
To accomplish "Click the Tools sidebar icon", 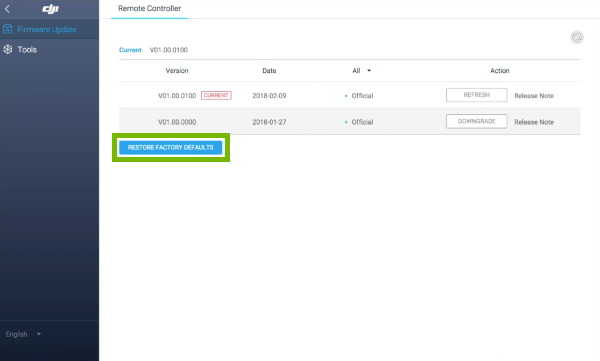I will coord(8,49).
